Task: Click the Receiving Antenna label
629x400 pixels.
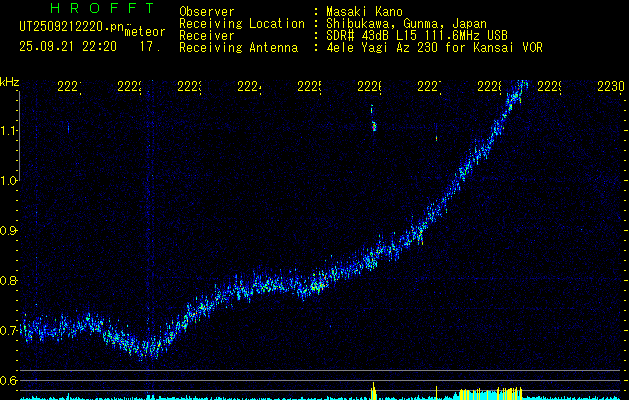Action: 239,48
